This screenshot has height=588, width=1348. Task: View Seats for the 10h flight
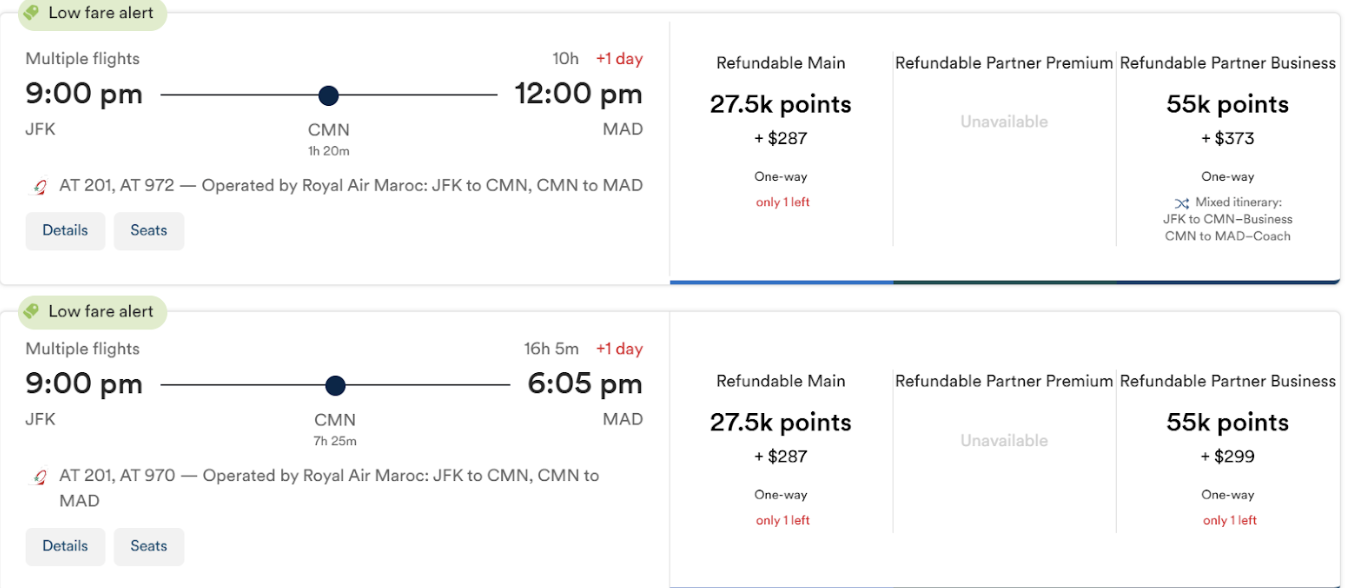(149, 230)
